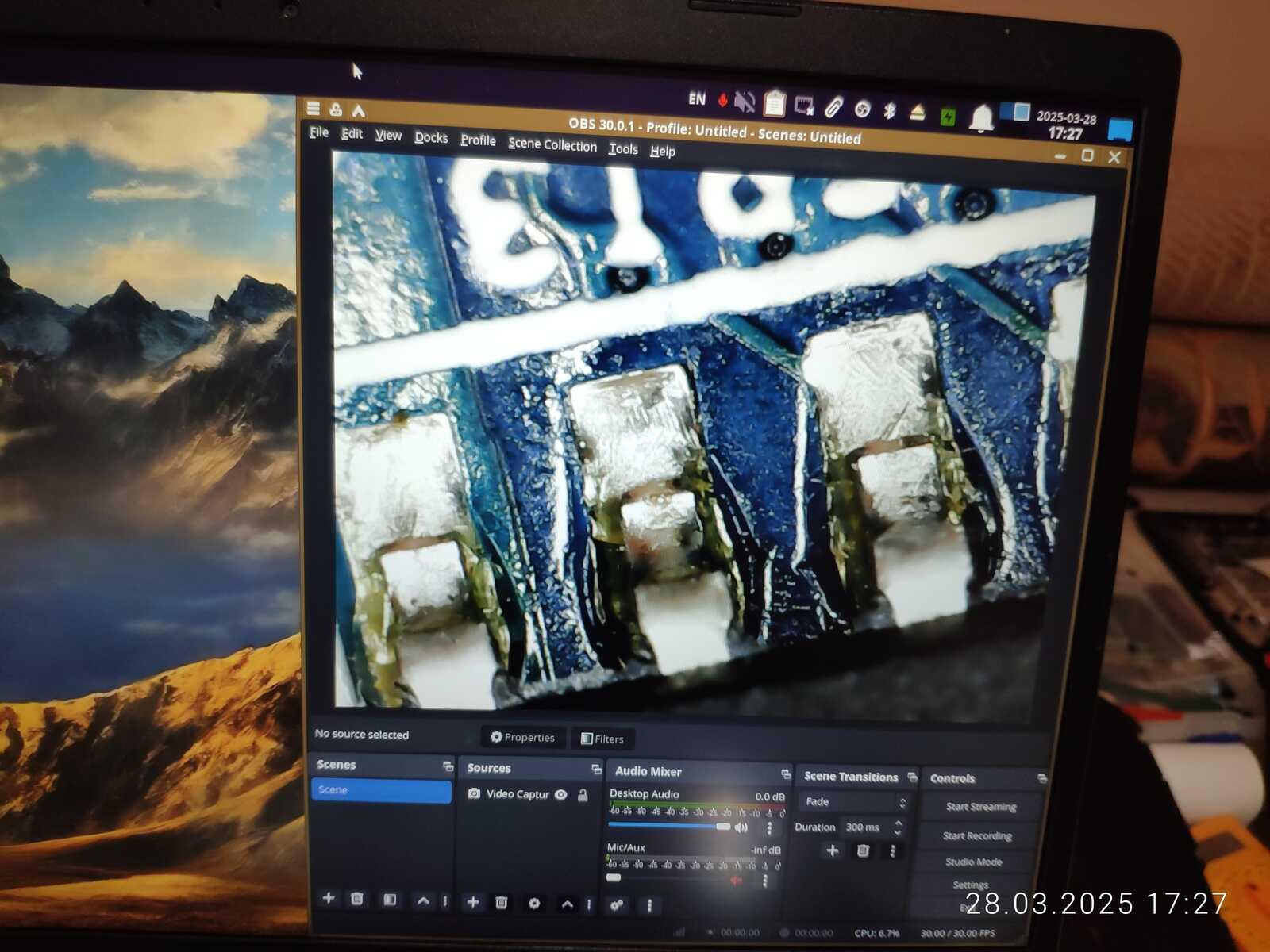Open Sources toolbar overflow menu
Screen dimensions: 1270x952
pyautogui.click(x=588, y=904)
